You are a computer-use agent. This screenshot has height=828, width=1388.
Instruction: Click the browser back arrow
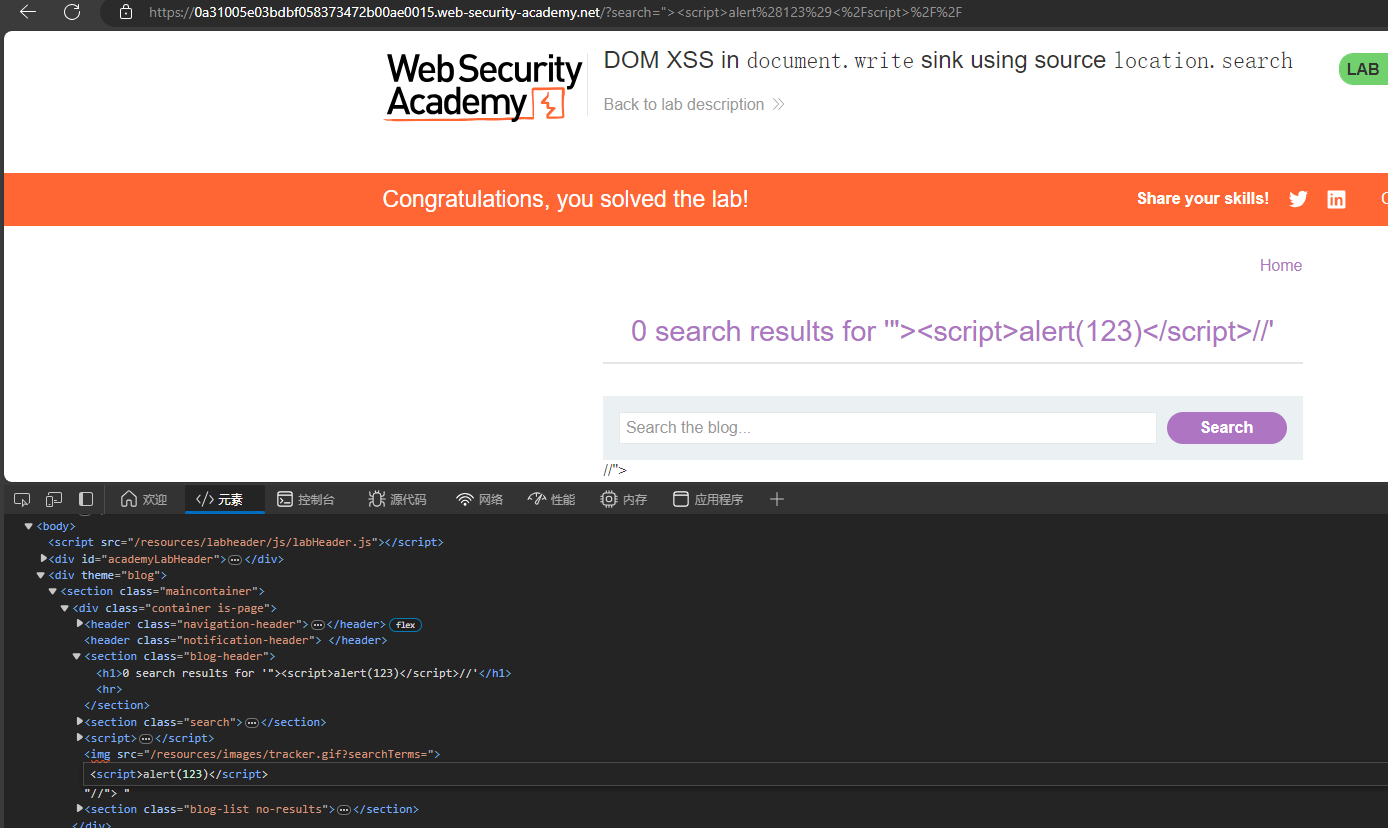(26, 14)
